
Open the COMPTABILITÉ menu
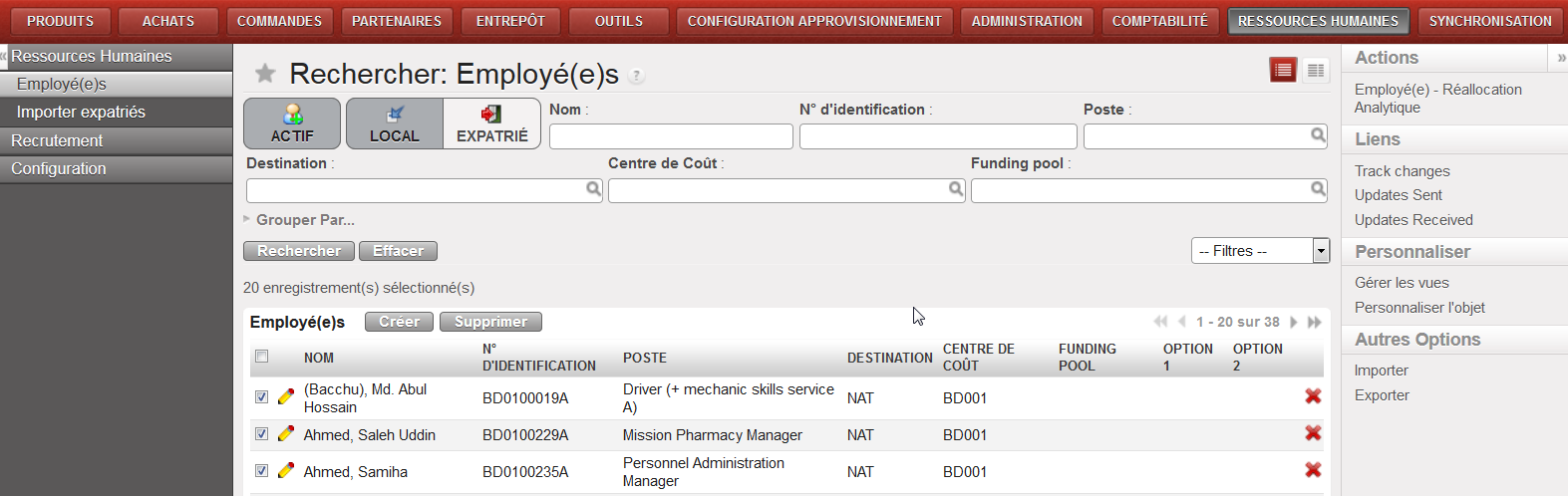click(x=1159, y=21)
